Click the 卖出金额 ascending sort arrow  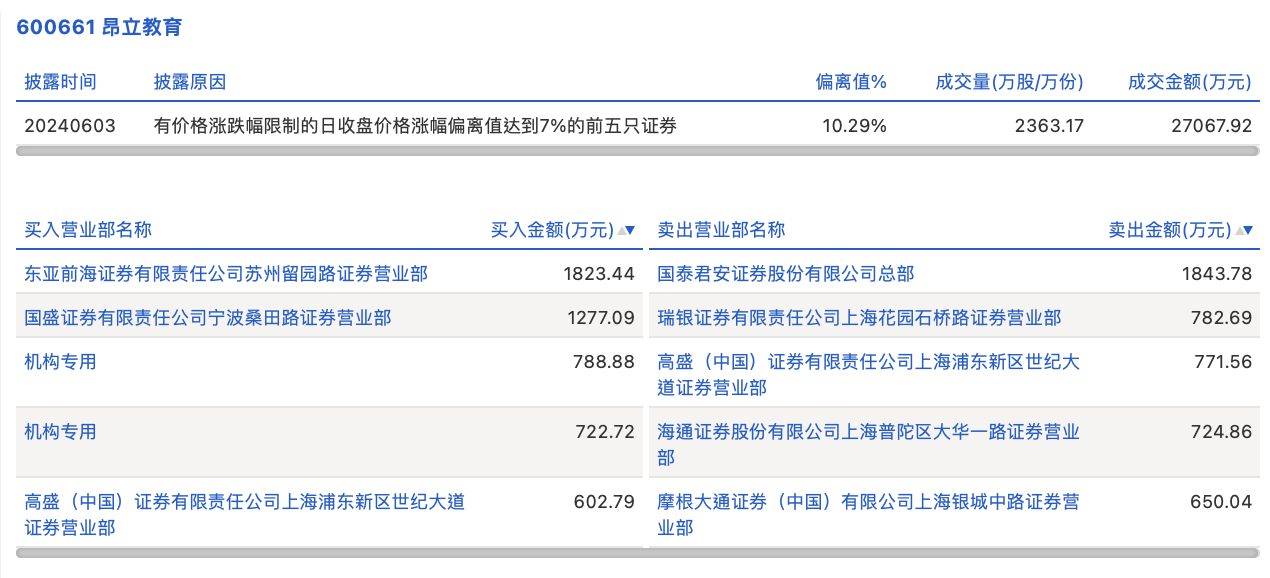1239,230
